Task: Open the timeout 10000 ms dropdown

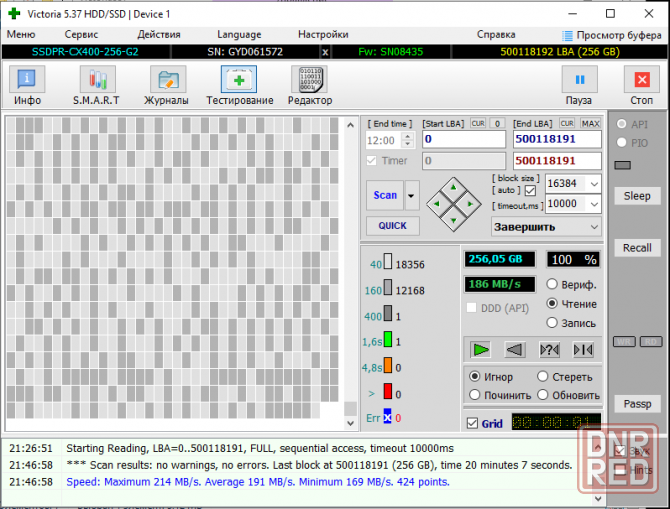Action: (x=594, y=203)
